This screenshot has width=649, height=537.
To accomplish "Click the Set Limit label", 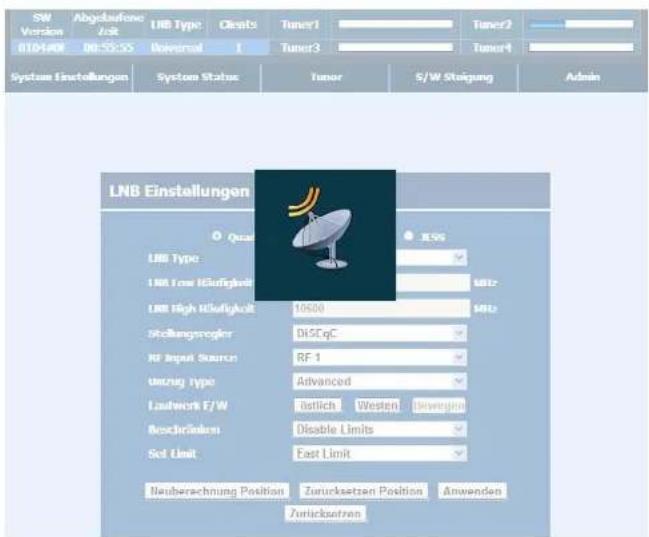I will pos(172,454).
